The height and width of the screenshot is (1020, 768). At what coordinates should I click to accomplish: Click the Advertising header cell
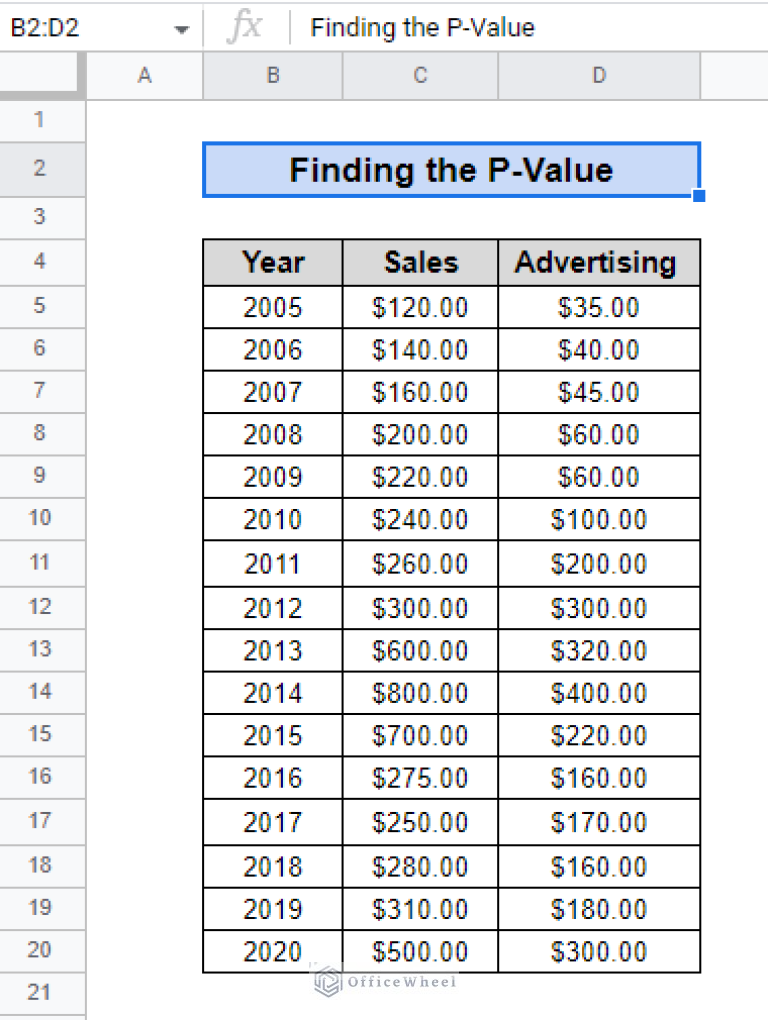coord(598,262)
